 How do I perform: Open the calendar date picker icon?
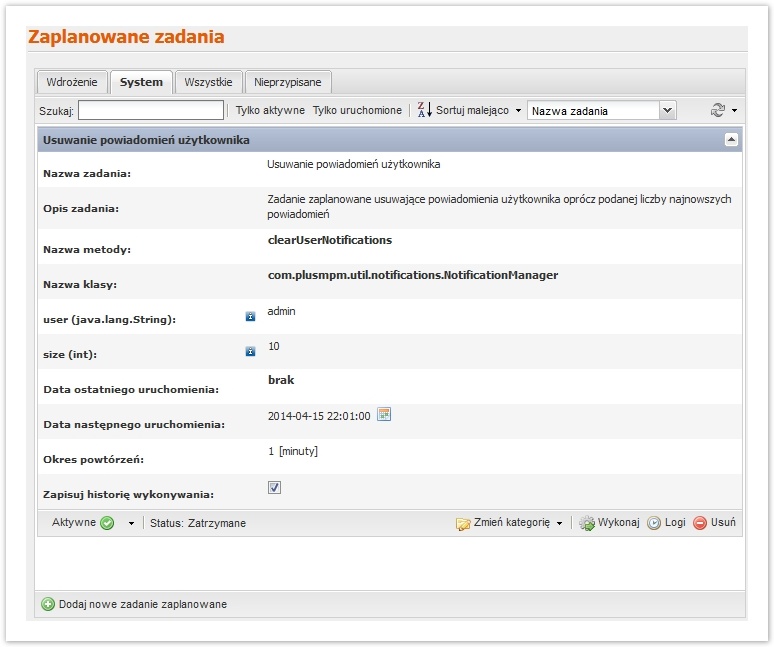tap(384, 415)
